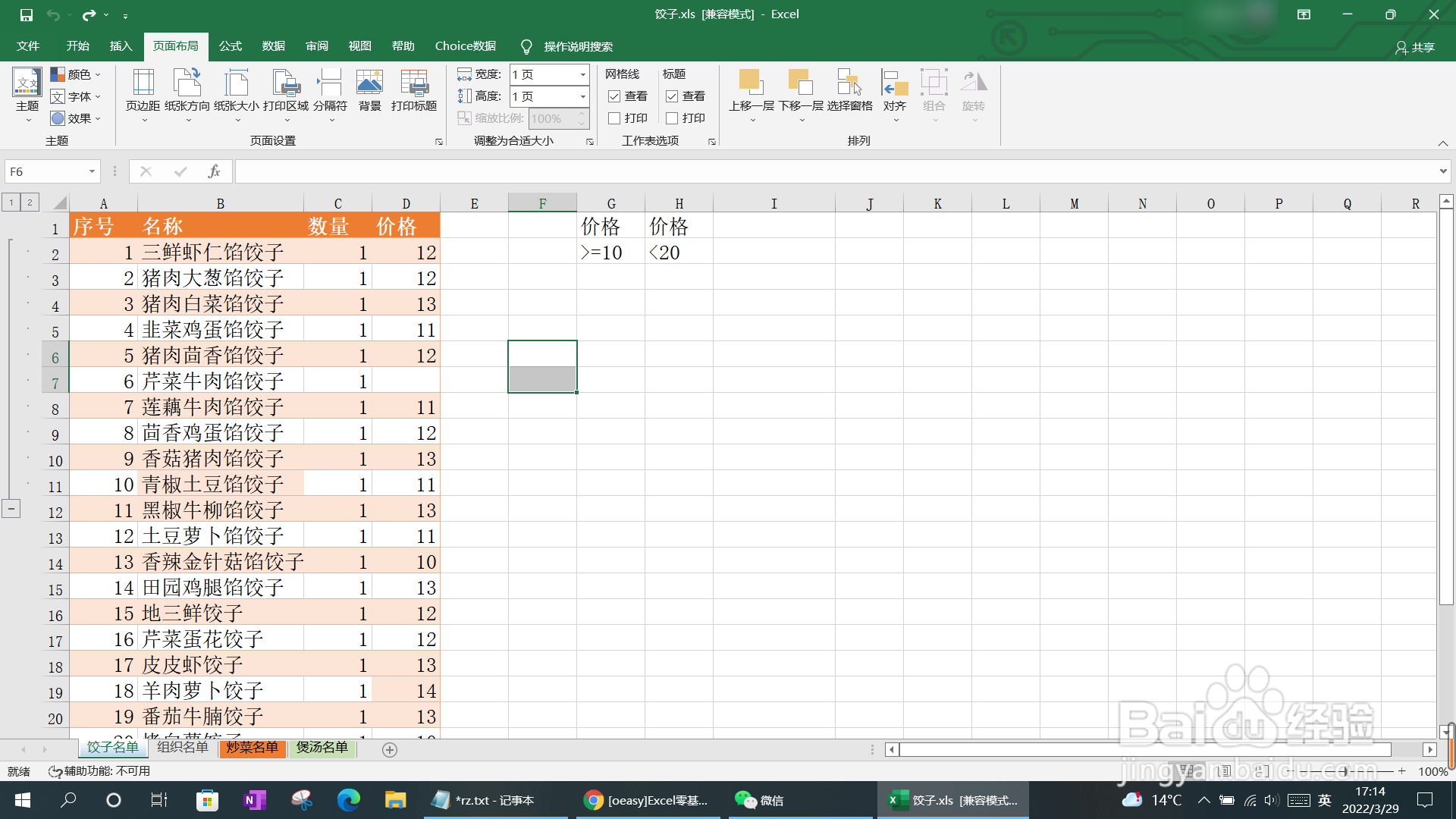
Task: Click the ribbon display options icon
Action: click(x=1304, y=14)
